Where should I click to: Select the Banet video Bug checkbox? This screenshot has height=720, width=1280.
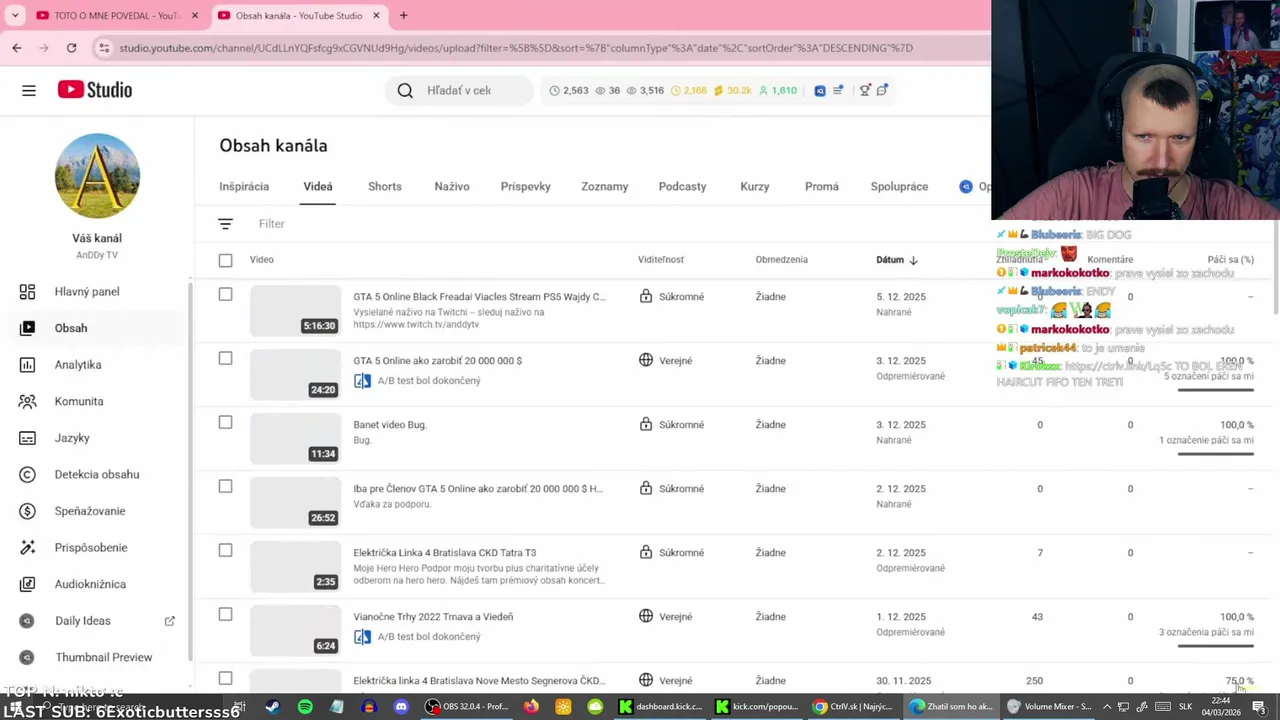pos(225,423)
